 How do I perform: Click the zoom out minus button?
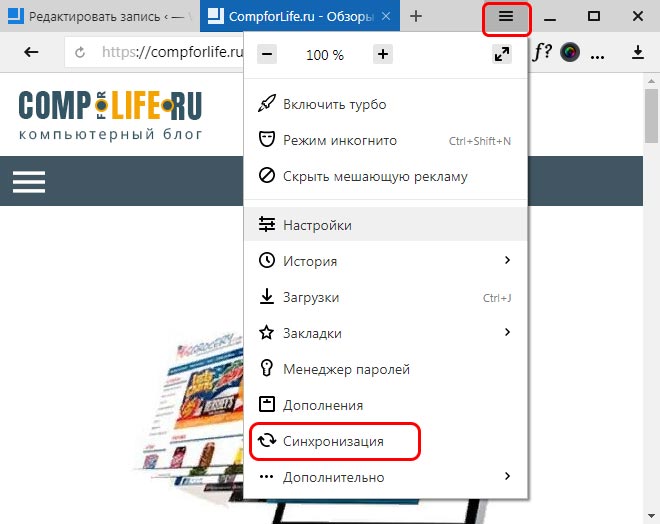(267, 54)
